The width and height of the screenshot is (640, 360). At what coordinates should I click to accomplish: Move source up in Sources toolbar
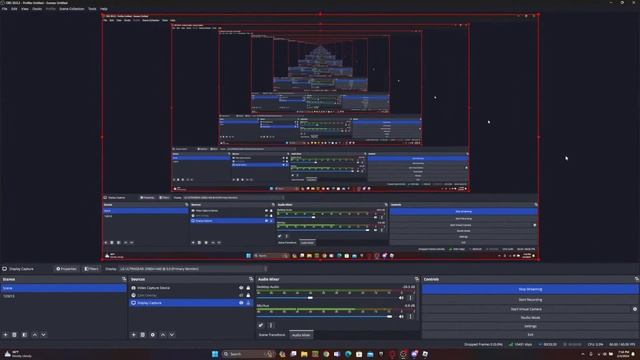pos(163,335)
